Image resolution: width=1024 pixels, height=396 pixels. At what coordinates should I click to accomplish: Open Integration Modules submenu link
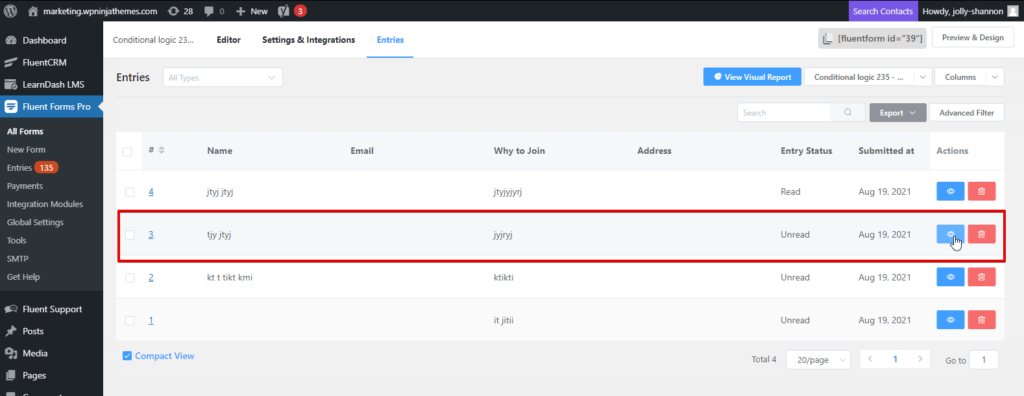(x=45, y=204)
